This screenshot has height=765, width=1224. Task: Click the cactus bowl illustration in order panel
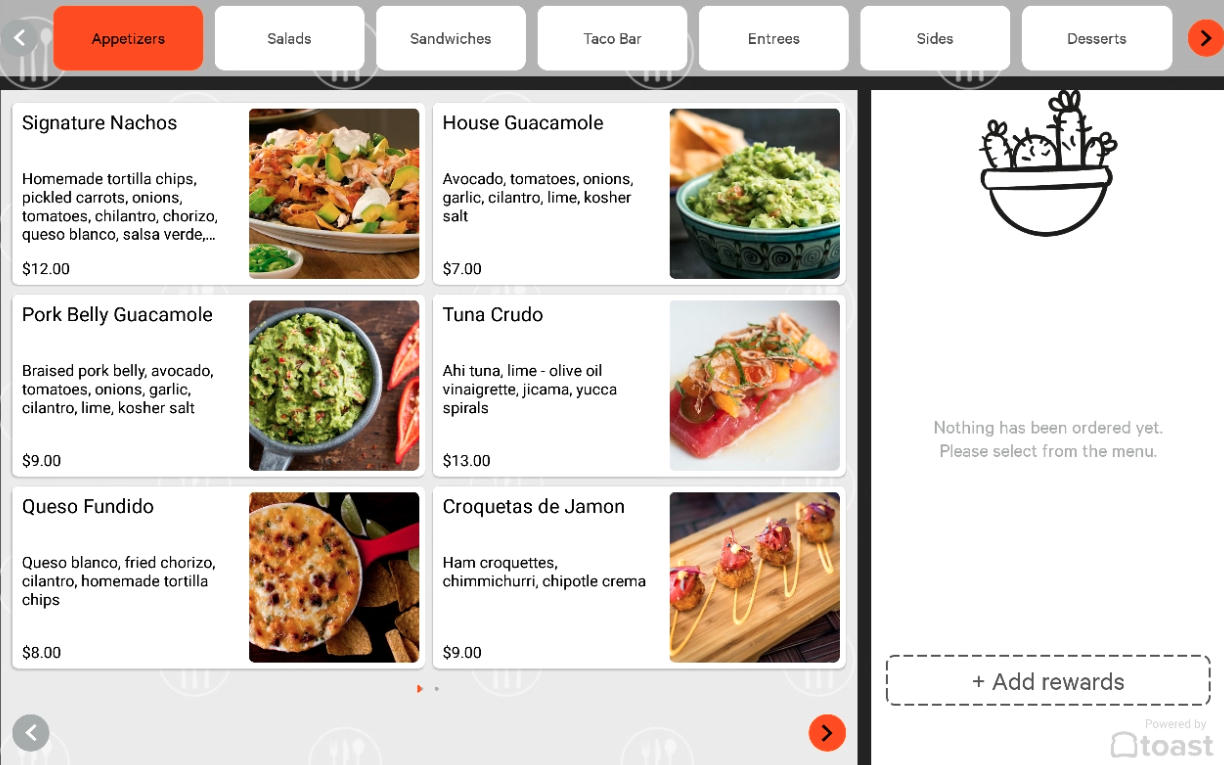point(1046,163)
